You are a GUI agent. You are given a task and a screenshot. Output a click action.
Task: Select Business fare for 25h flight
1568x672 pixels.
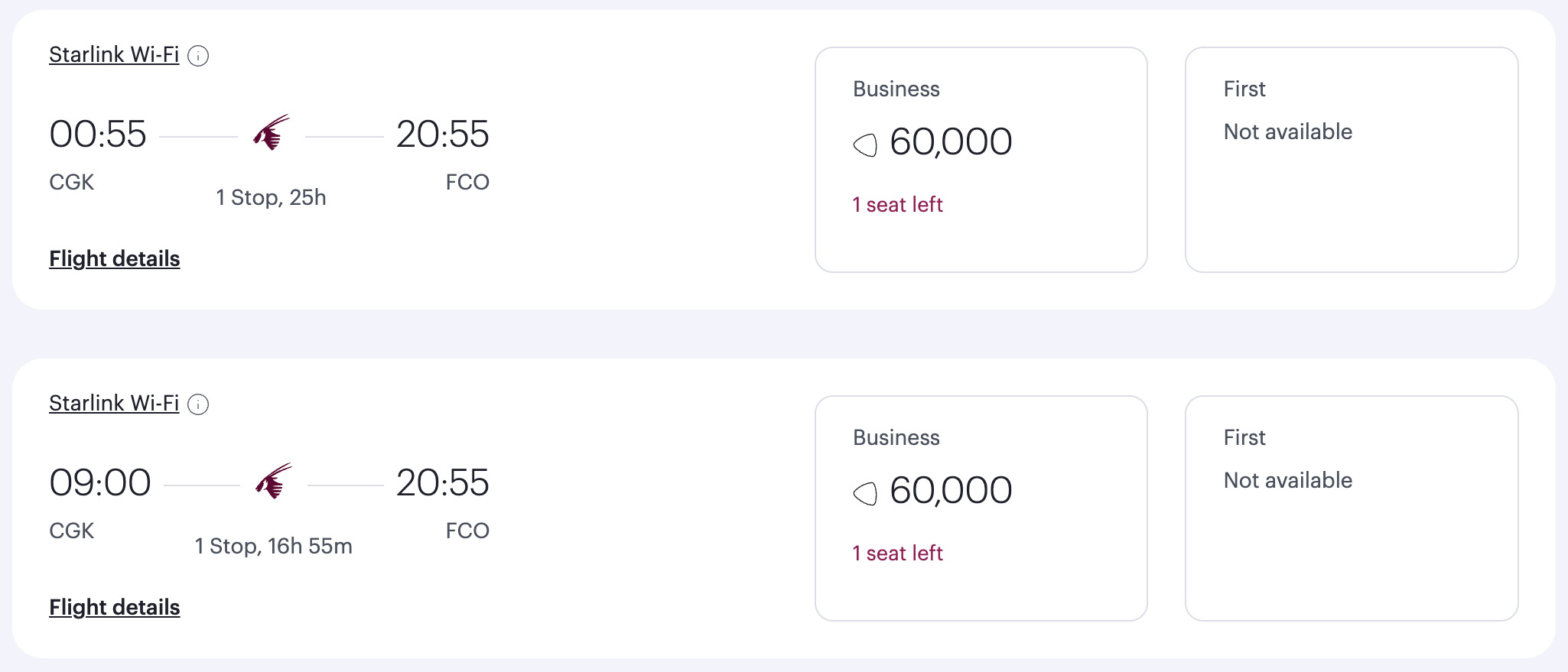981,160
